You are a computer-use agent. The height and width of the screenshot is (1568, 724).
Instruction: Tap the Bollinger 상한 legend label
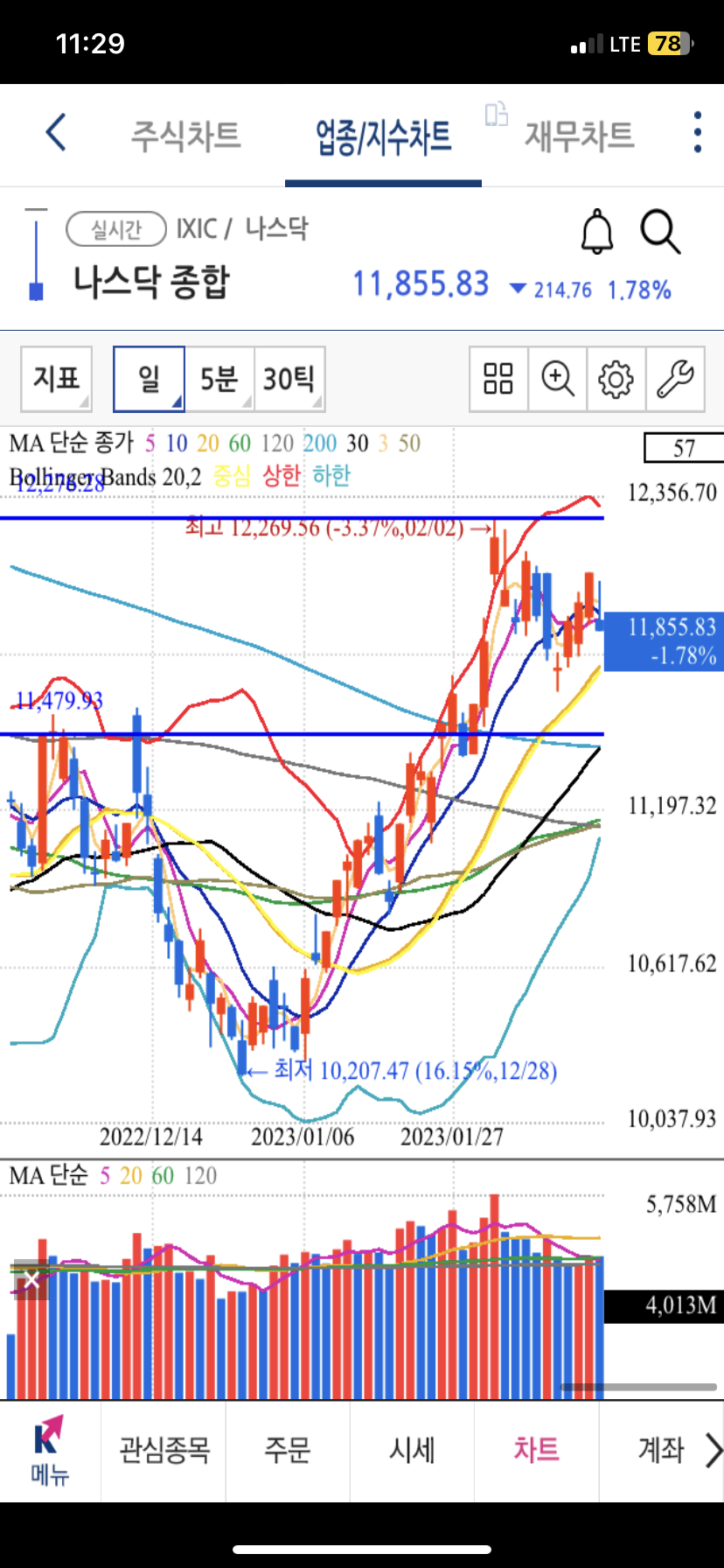[282, 476]
